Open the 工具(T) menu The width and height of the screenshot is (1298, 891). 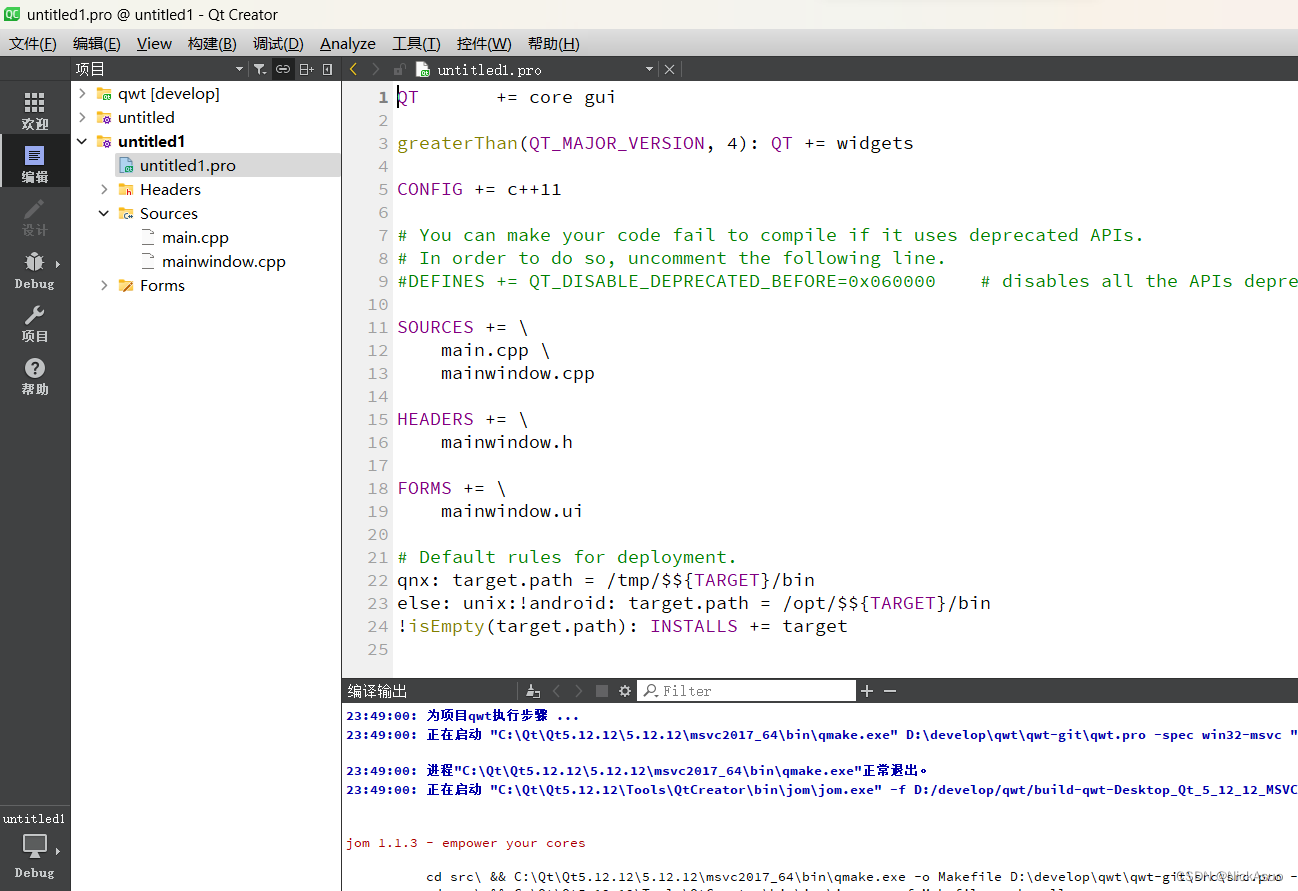coord(416,43)
